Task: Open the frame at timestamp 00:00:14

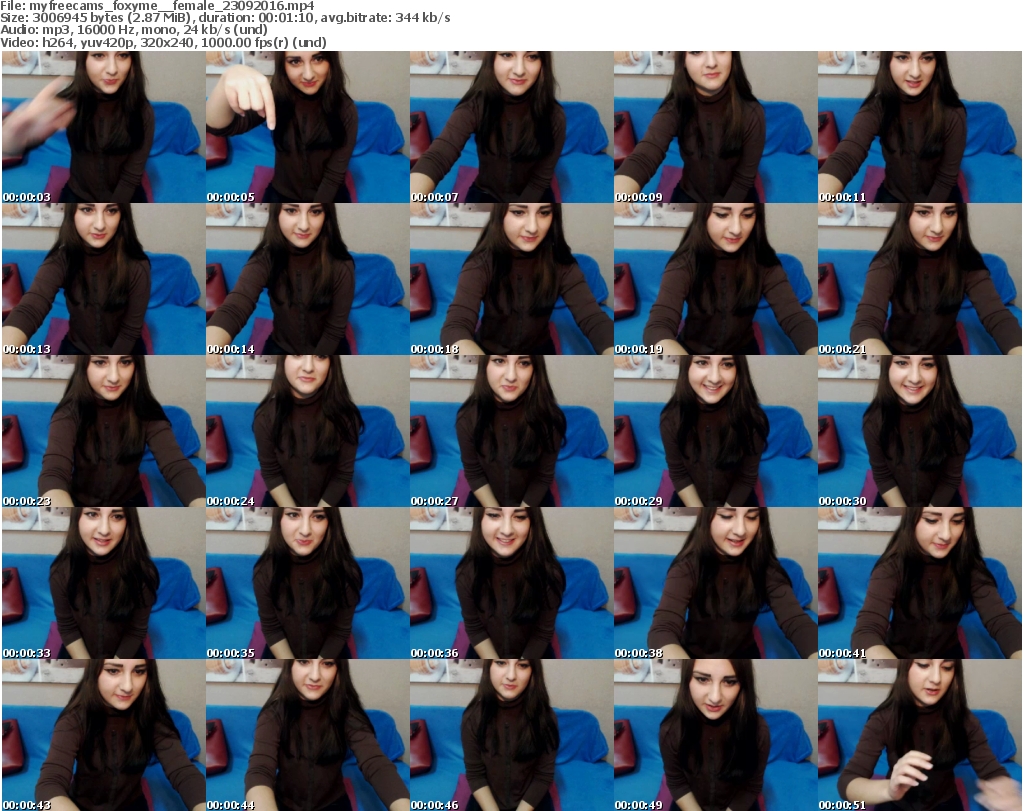Action: click(308, 279)
